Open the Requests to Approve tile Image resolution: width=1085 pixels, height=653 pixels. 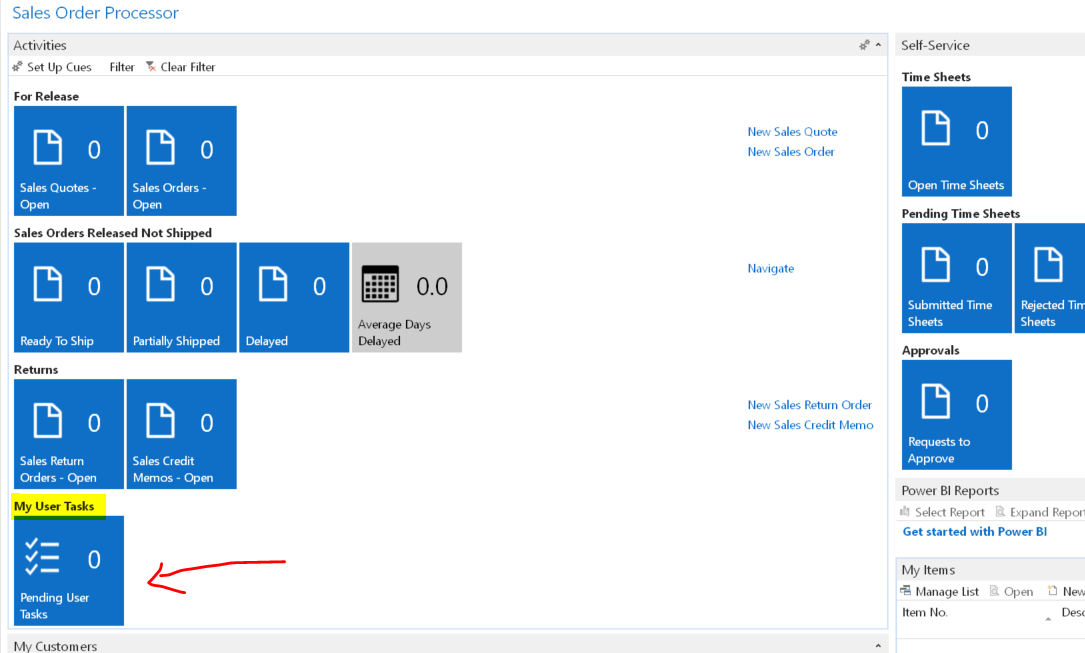click(956, 414)
